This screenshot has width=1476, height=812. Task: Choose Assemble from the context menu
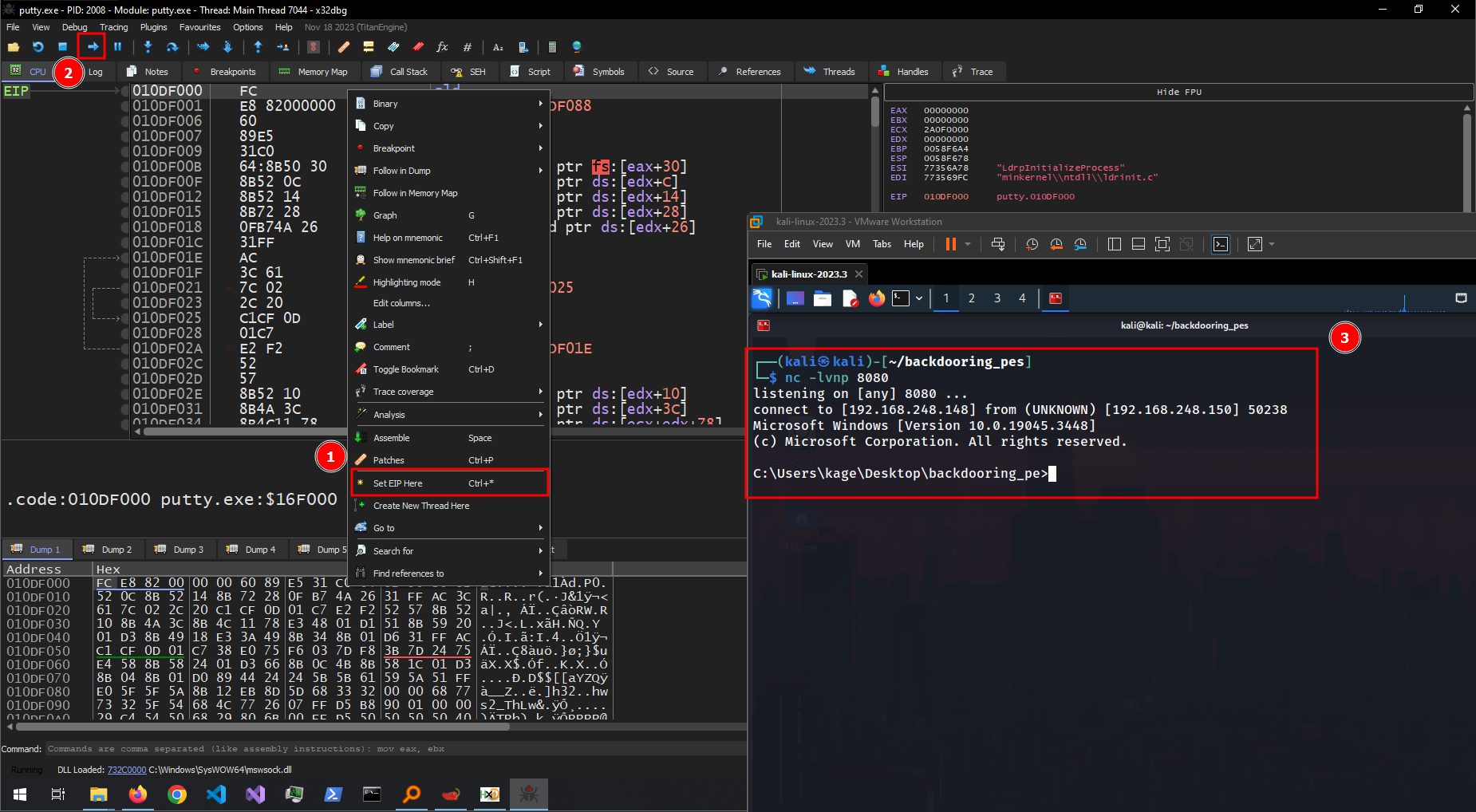tap(451, 438)
